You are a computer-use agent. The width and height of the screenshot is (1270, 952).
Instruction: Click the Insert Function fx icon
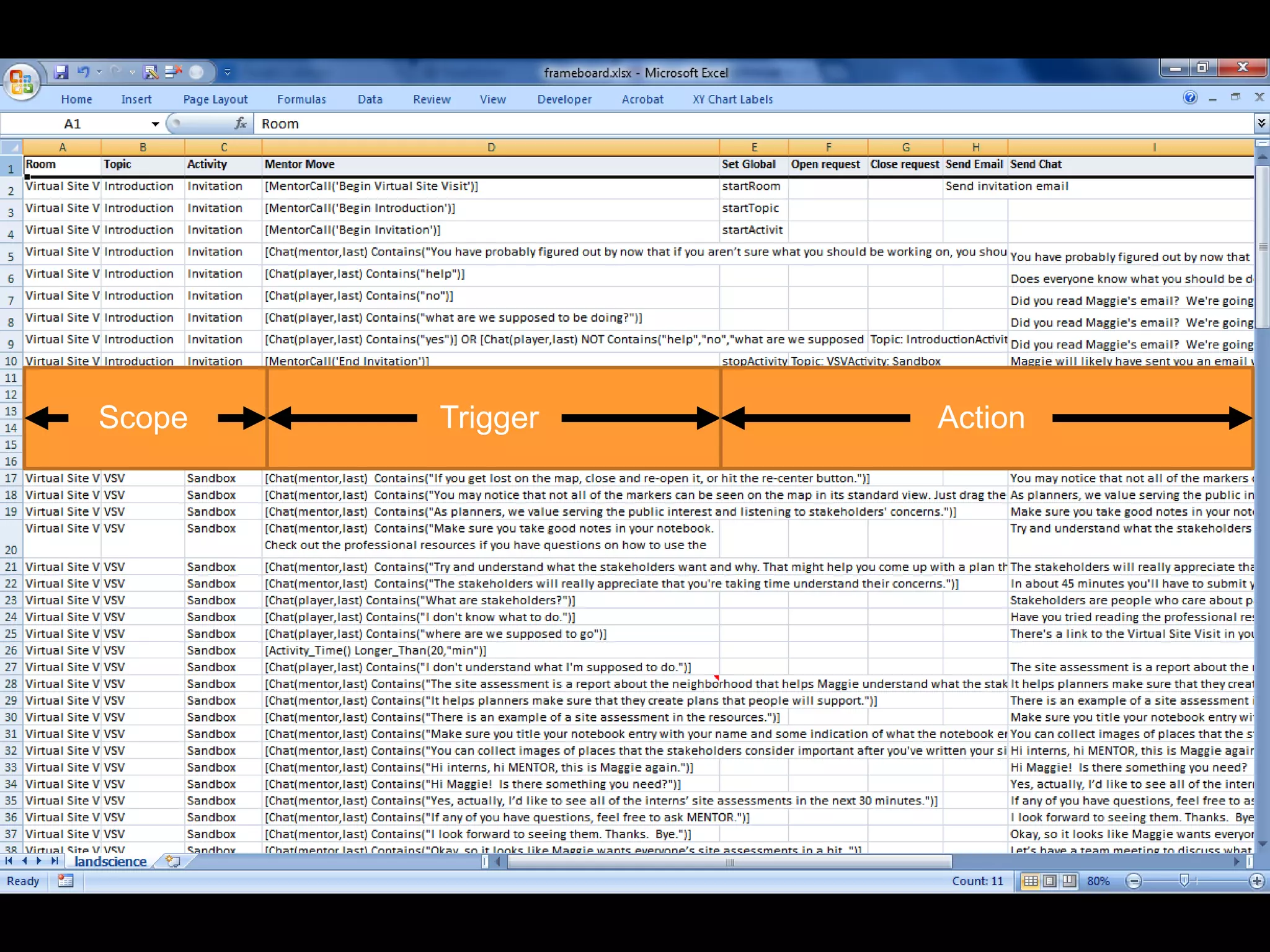tap(241, 123)
